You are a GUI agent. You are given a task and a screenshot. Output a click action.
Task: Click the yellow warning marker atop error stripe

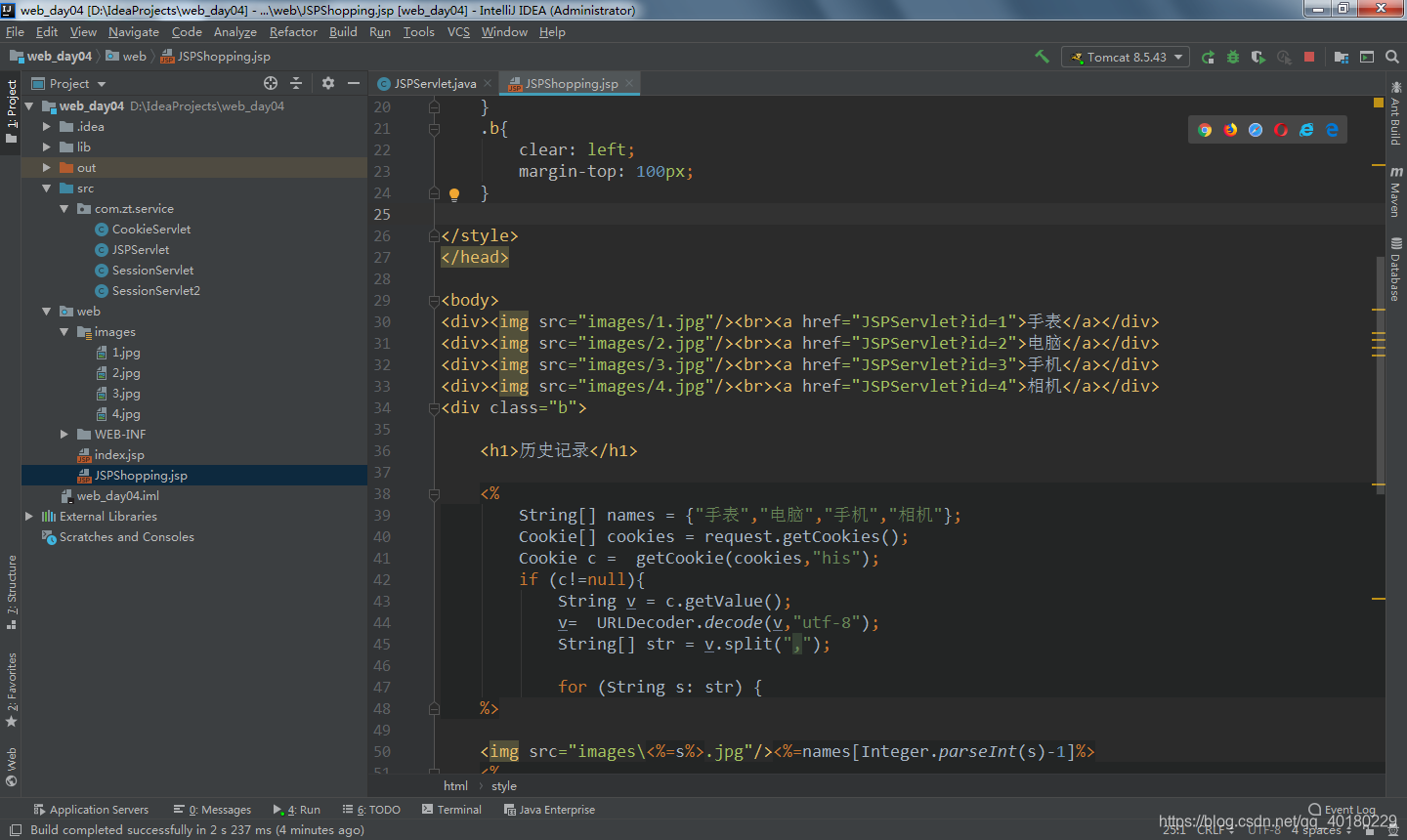[1379, 103]
